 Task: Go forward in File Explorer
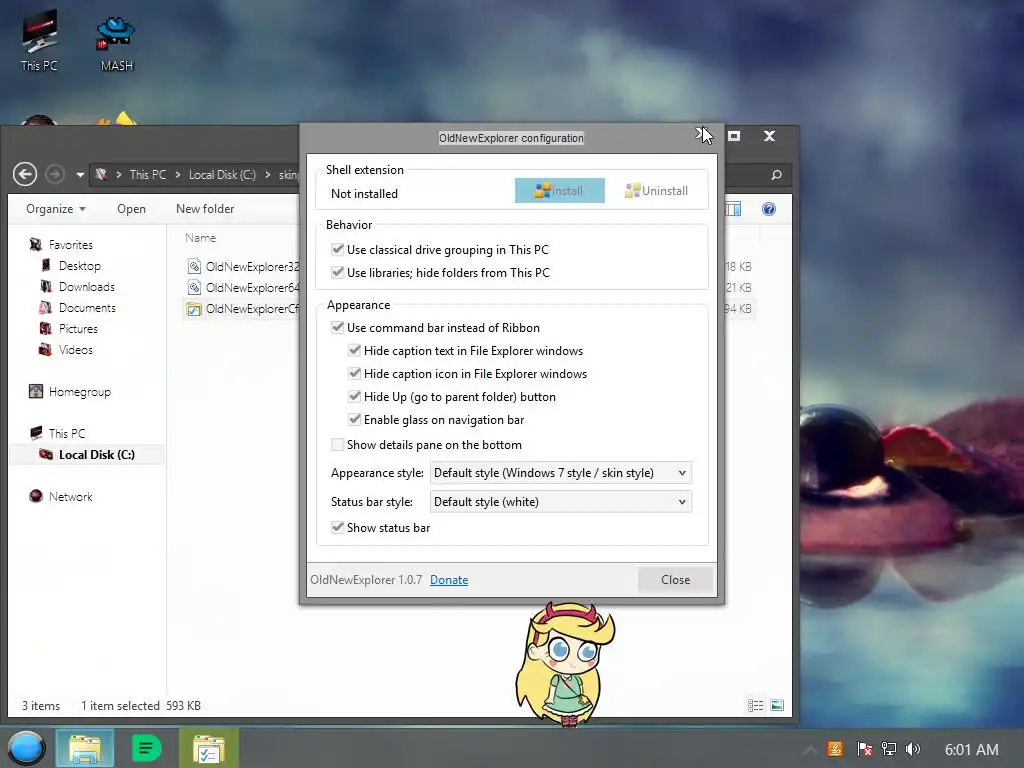point(55,174)
